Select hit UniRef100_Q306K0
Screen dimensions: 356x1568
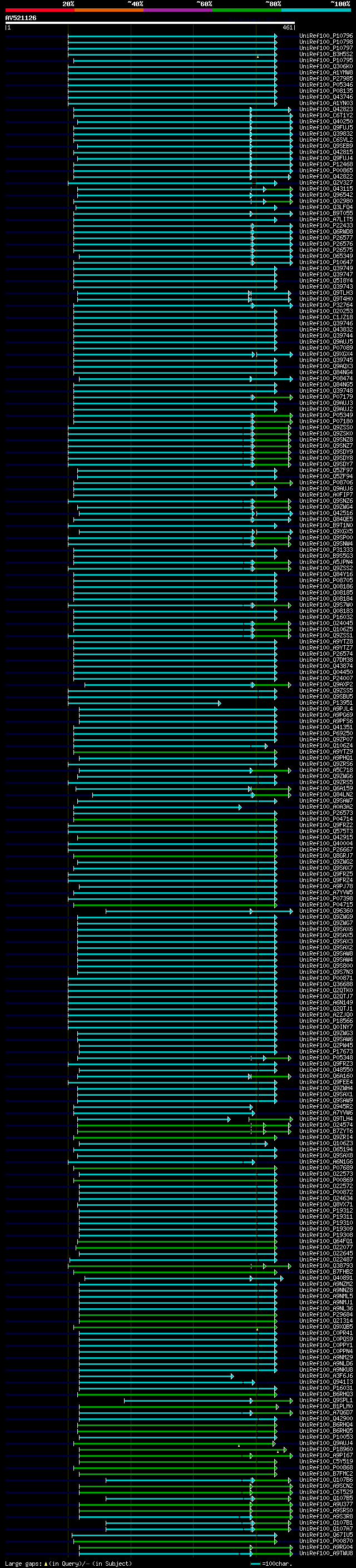click(326, 66)
